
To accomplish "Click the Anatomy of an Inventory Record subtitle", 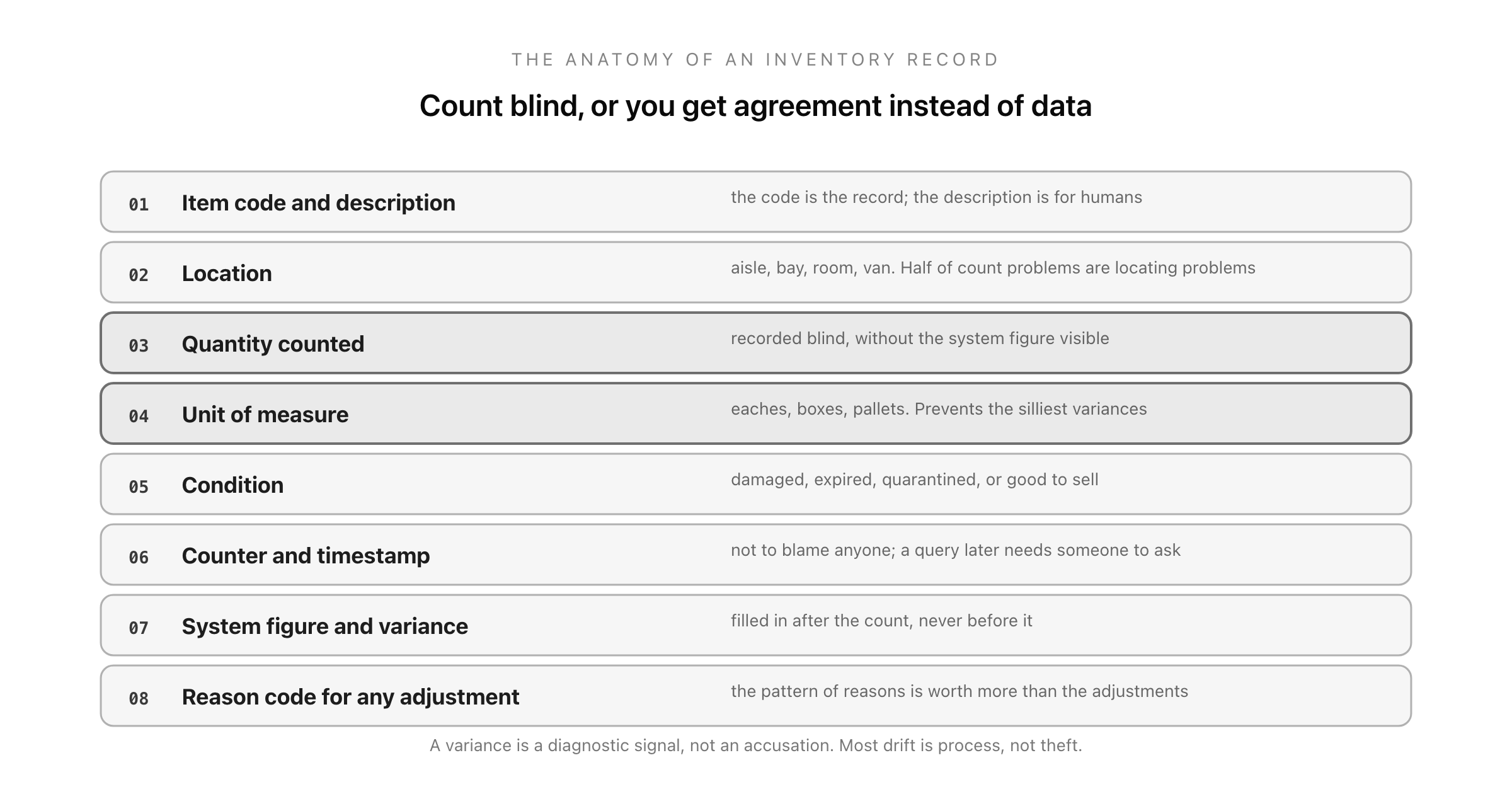I will point(755,60).
